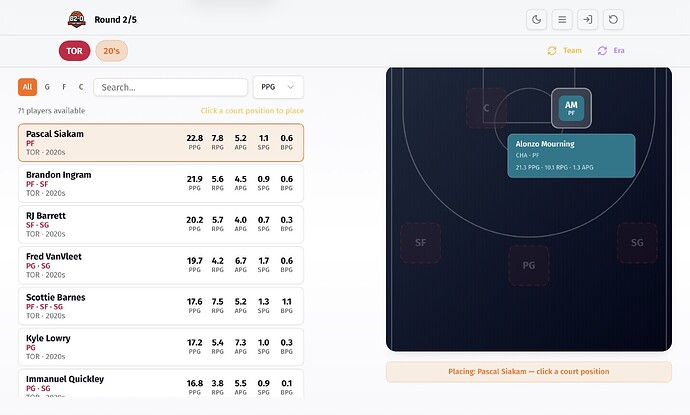Click Brandon Ingram's PF · SF position text
The height and width of the screenshot is (415, 690).
pos(37,184)
